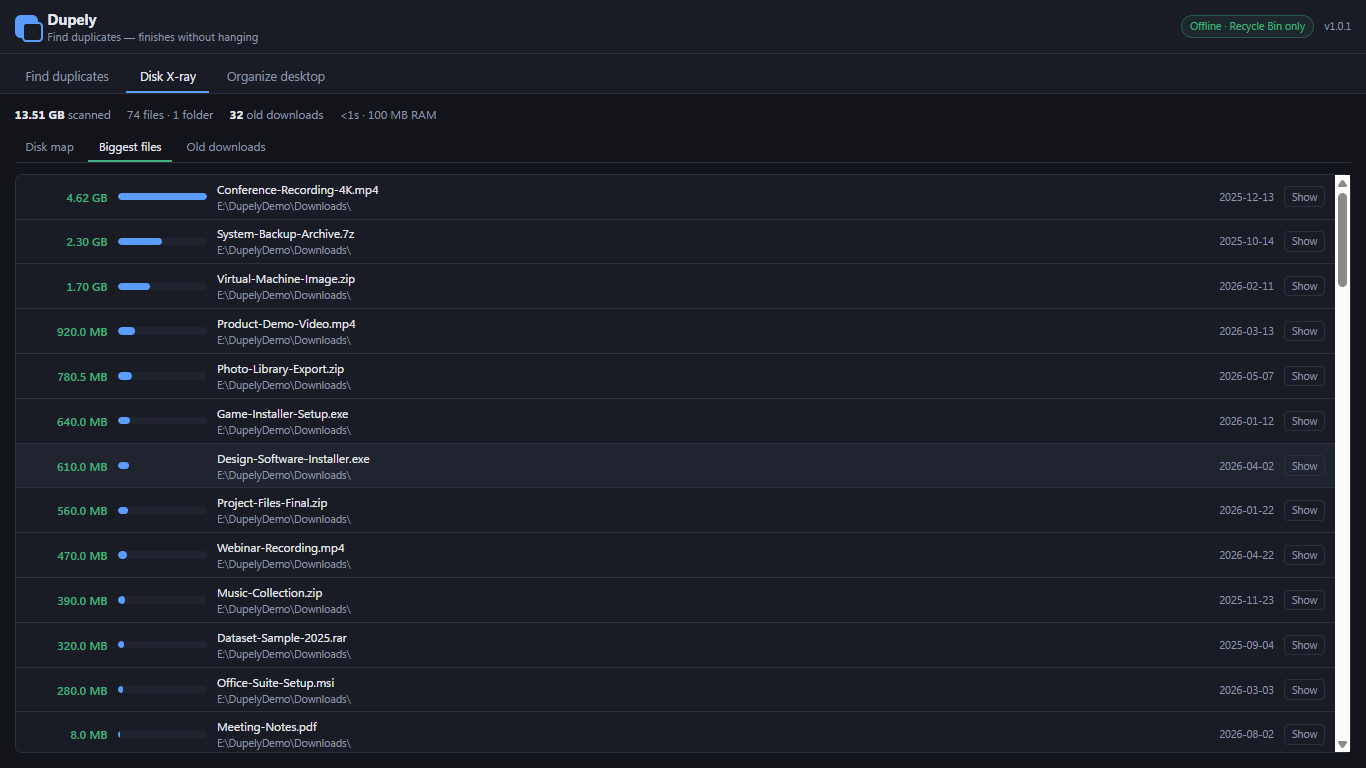Click the Offline · Recycle Bin only badge

(x=1247, y=27)
